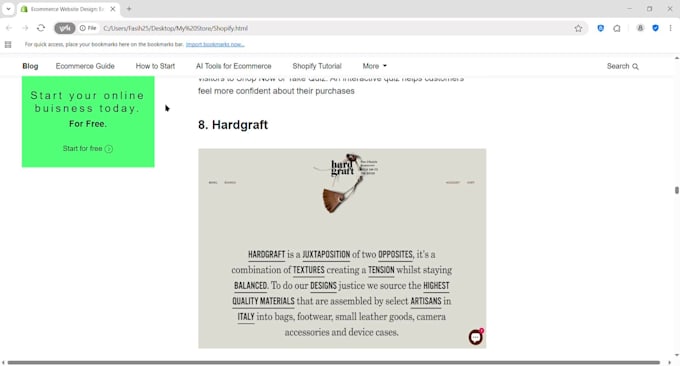Click the VPN pill in address bar
This screenshot has height=366, width=680.
pyautogui.click(x=65, y=28)
